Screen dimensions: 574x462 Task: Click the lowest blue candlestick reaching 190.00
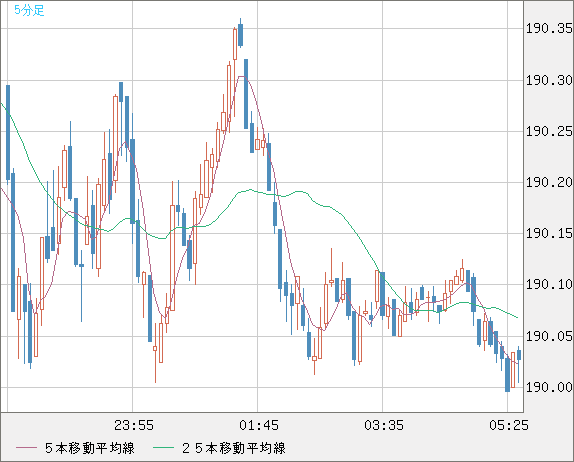[507, 374]
